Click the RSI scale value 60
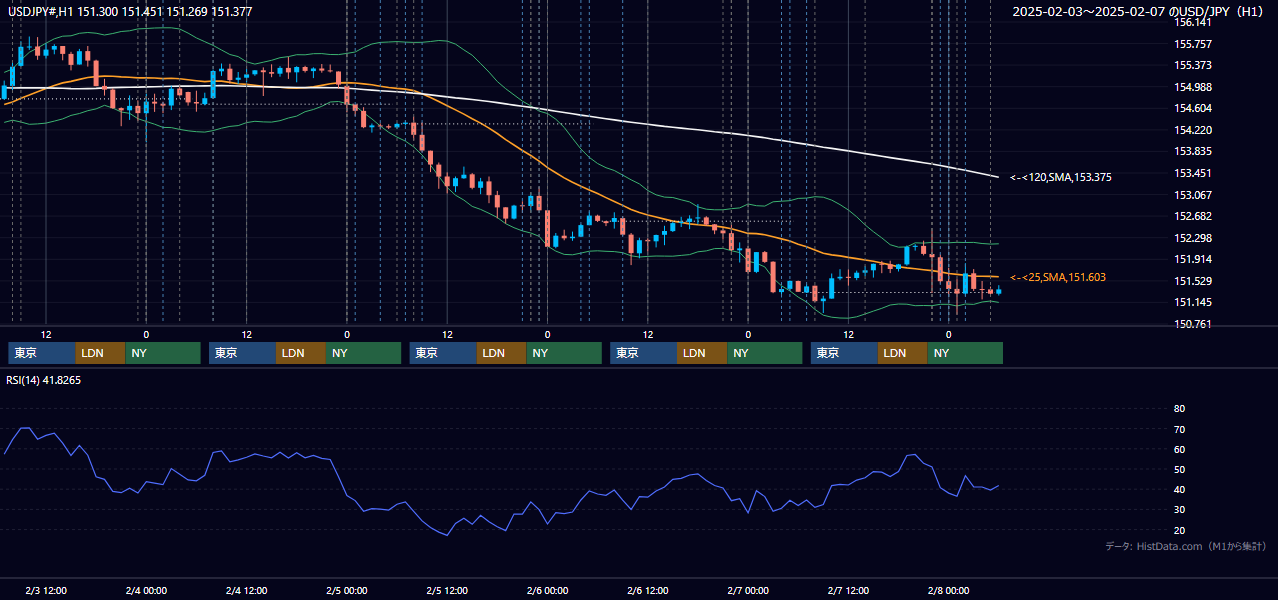The height and width of the screenshot is (600, 1278). coord(1179,449)
